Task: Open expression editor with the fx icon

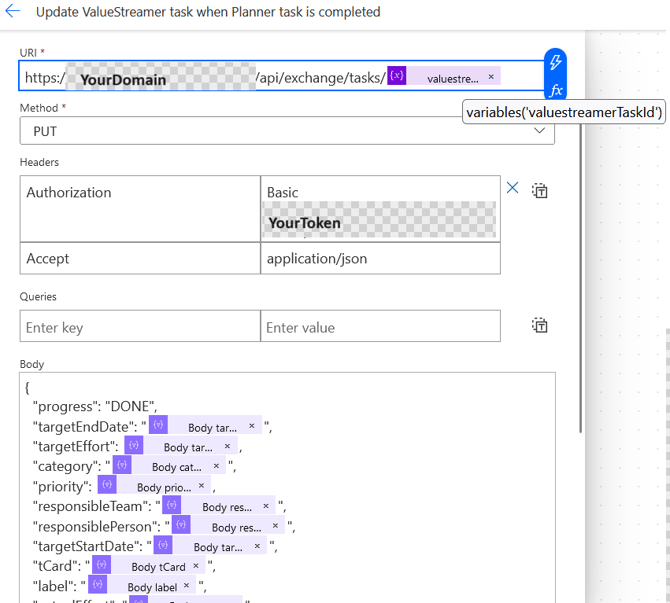Action: coord(556,90)
